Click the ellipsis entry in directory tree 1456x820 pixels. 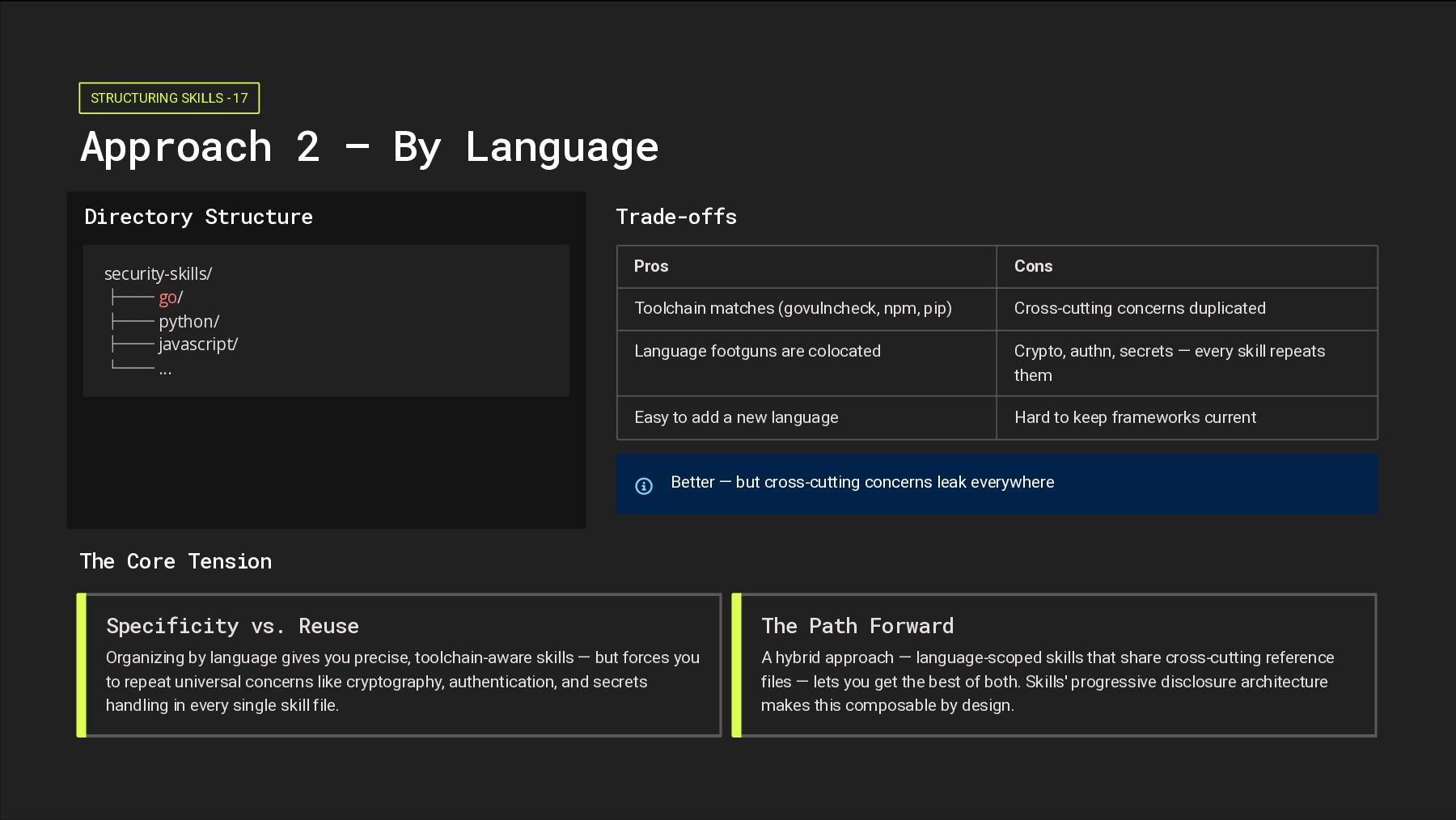click(x=165, y=370)
